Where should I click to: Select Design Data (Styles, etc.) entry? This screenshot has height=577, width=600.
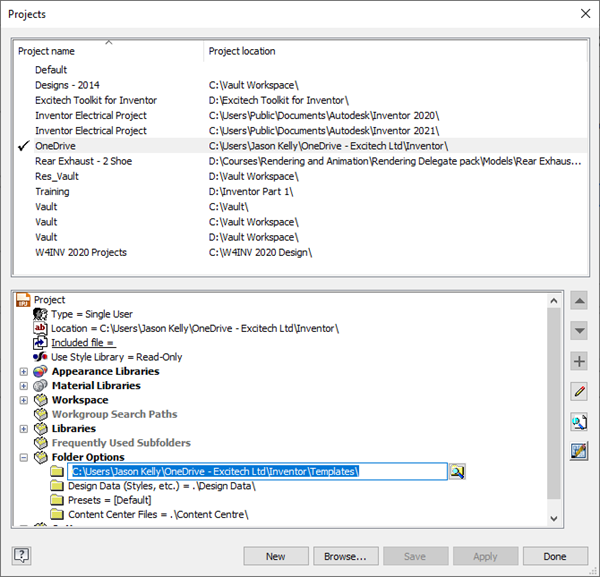162,486
